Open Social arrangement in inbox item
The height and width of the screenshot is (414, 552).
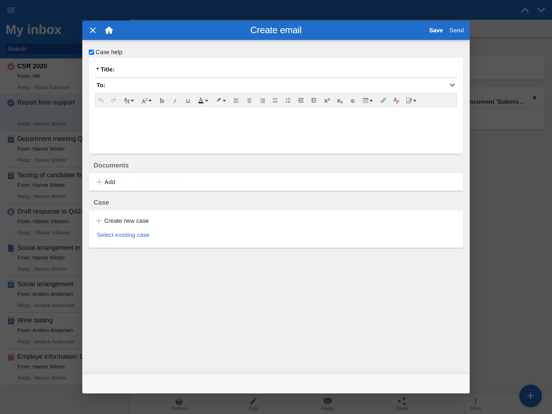point(41,258)
